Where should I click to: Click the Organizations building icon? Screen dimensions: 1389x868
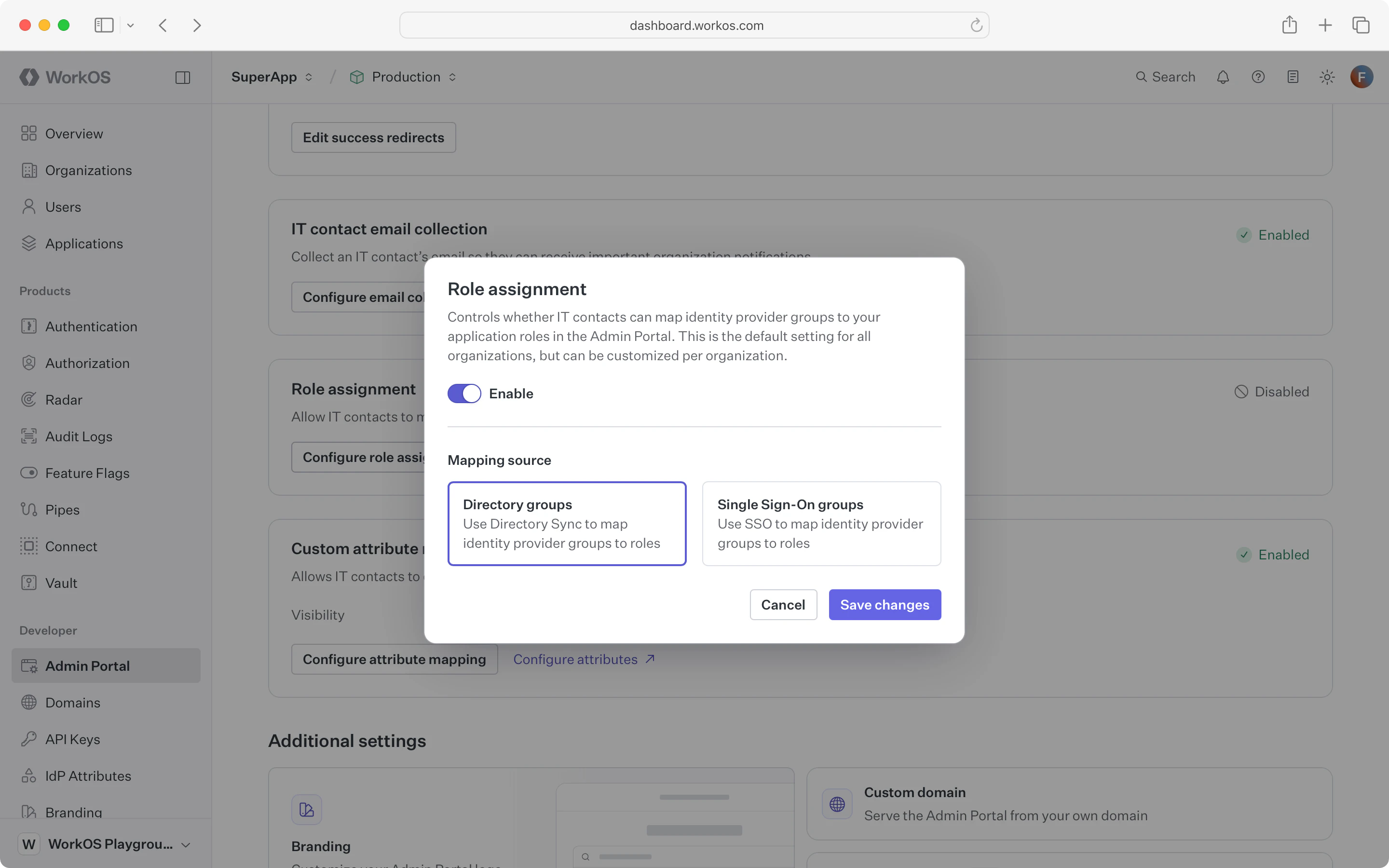29,170
